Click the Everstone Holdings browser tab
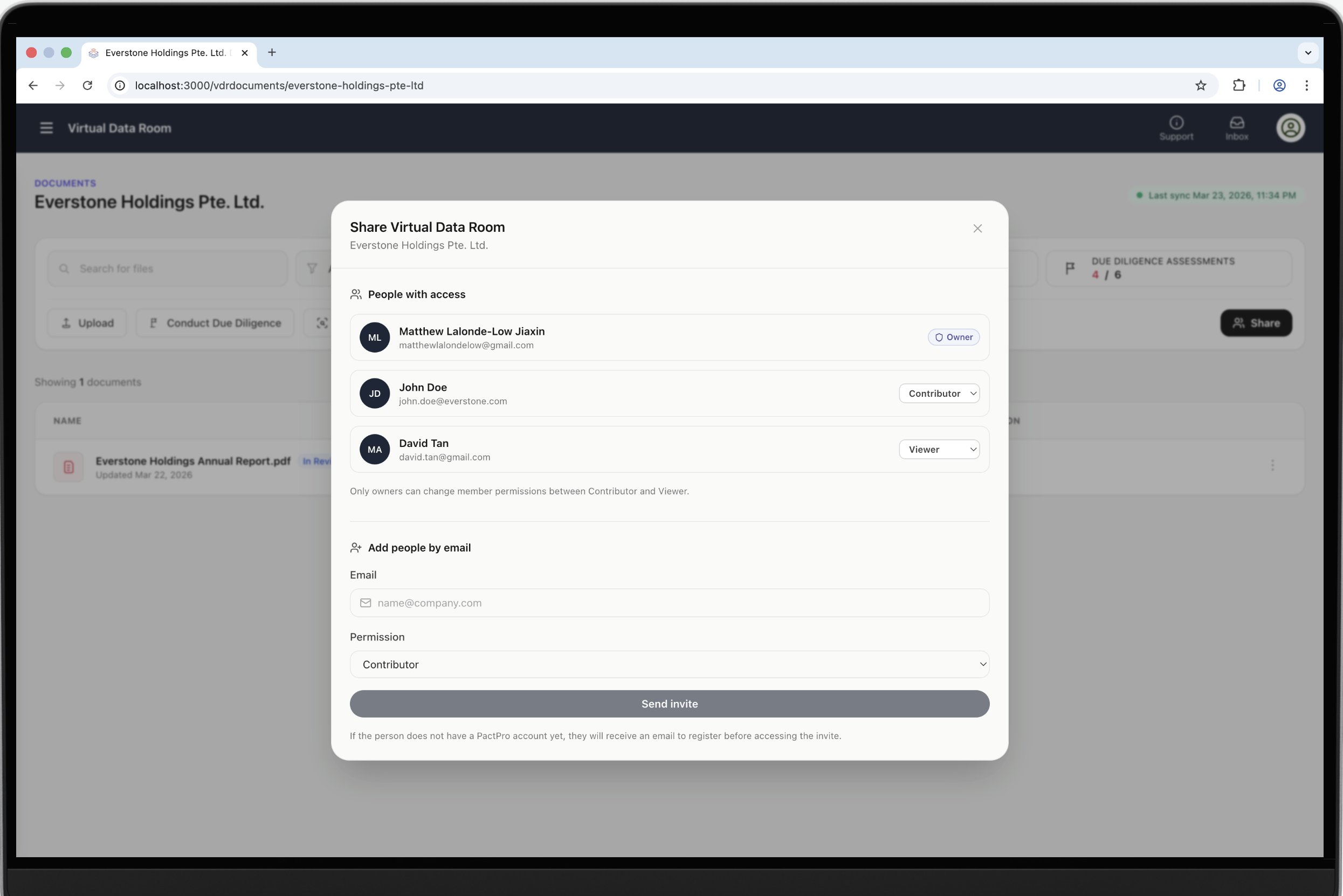The width and height of the screenshot is (1343, 896). pyautogui.click(x=165, y=53)
